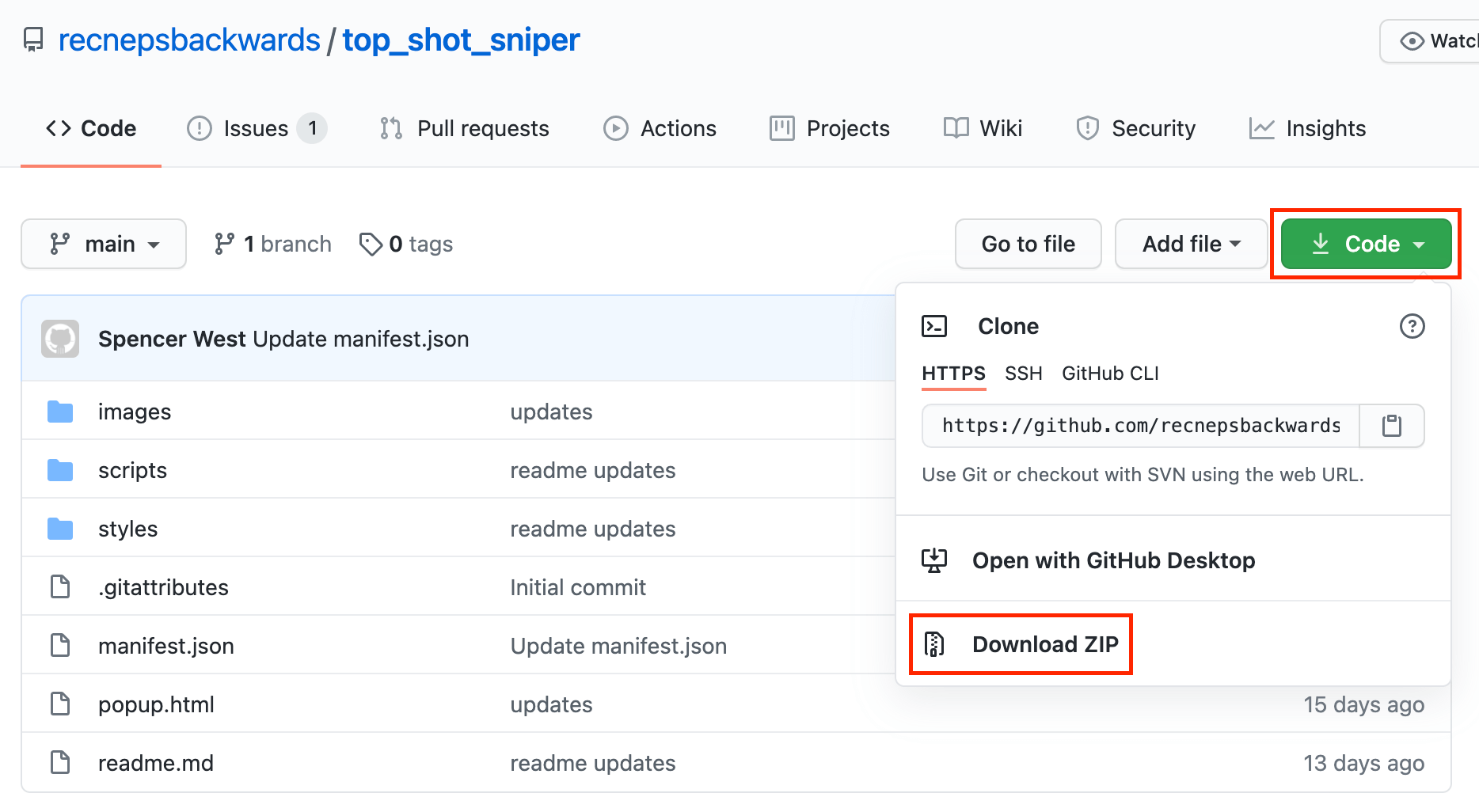
Task: Click the file icon beside popup.html
Action: coord(60,704)
